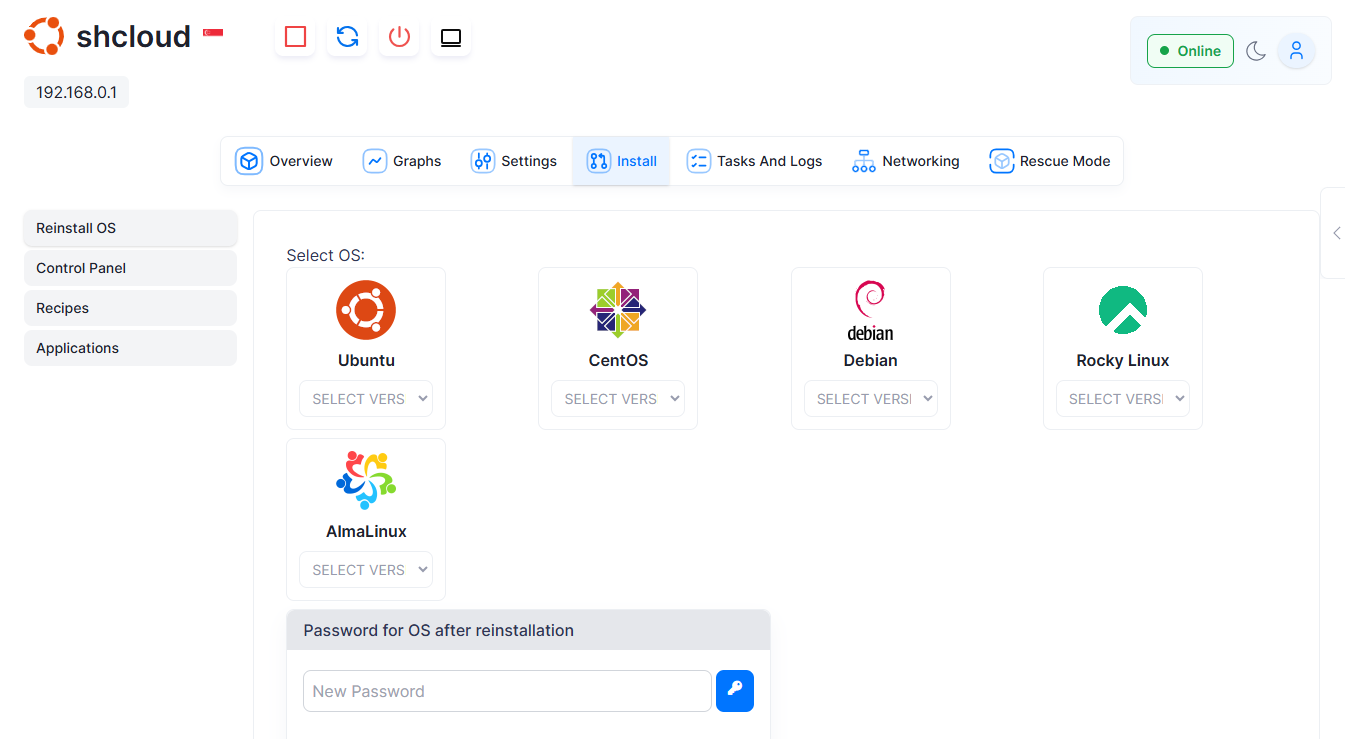Expand the collapsed right side panel chevron
The image size is (1345, 739).
[1336, 233]
